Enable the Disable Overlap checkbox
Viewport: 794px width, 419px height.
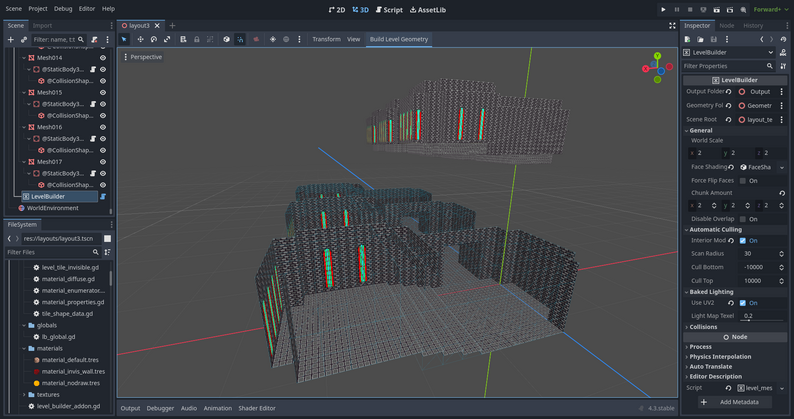[x=743, y=219]
